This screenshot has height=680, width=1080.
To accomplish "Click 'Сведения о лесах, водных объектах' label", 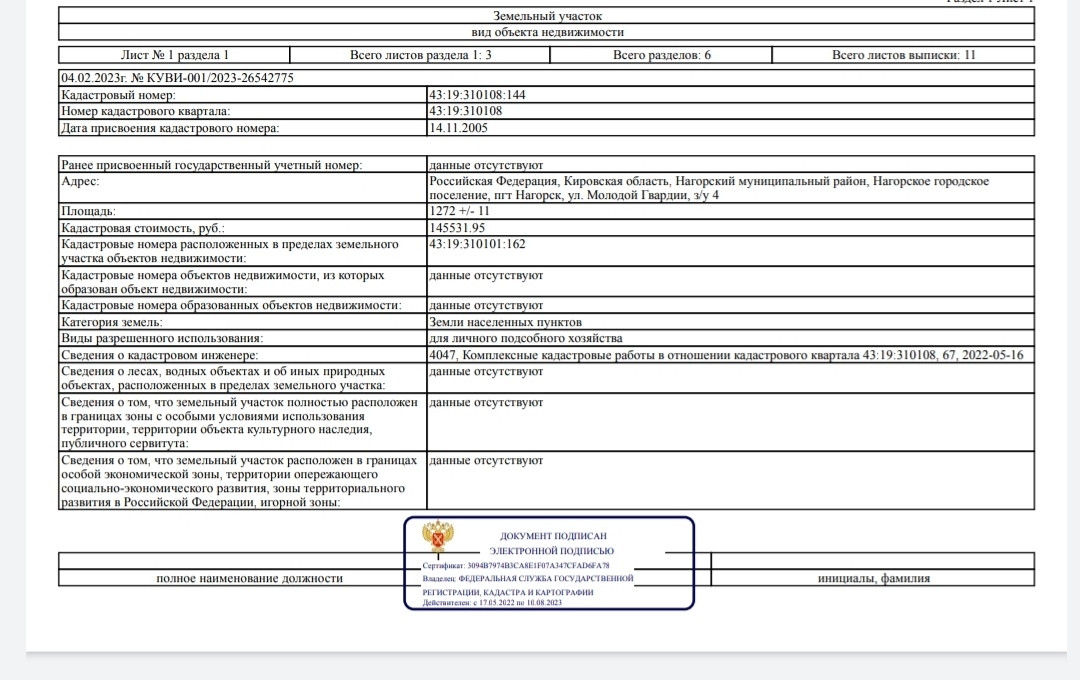I will pyautogui.click(x=223, y=378).
